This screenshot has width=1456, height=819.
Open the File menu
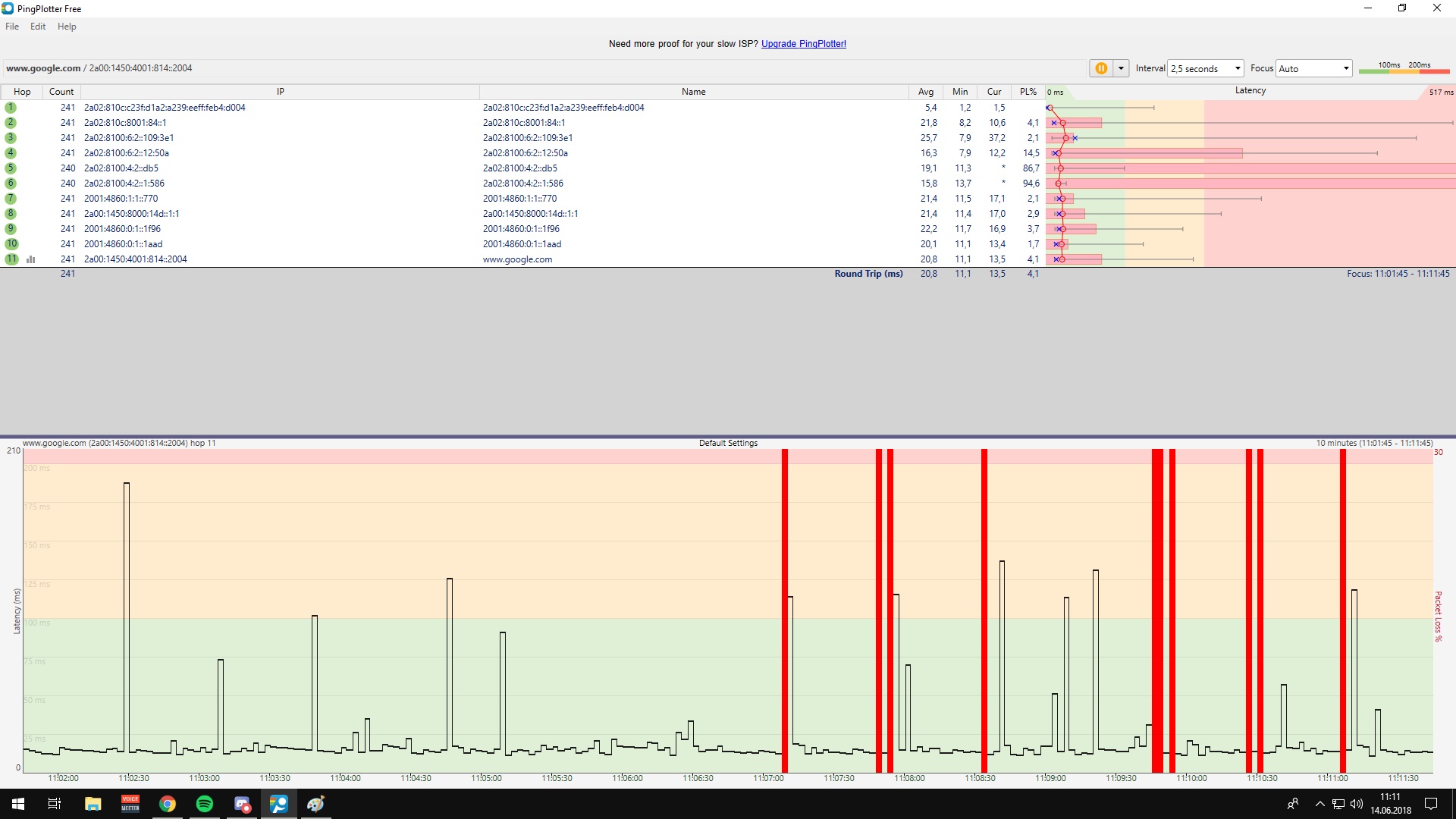12,27
